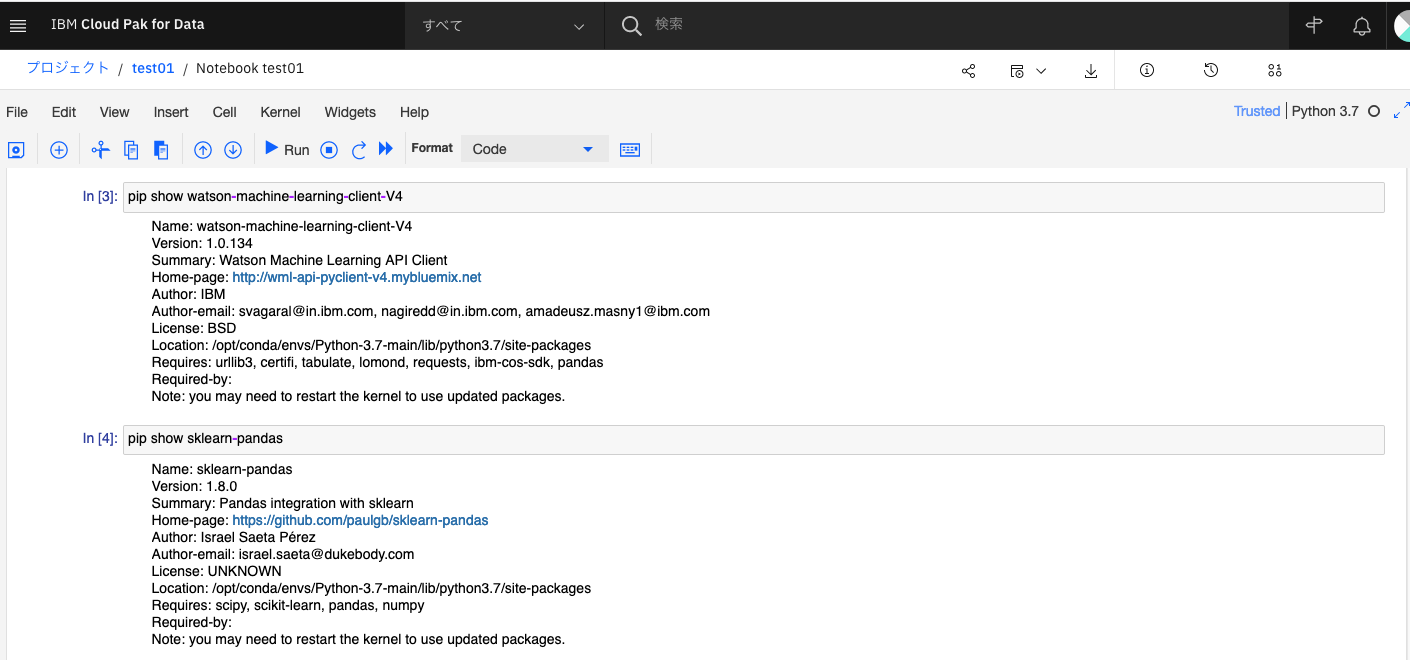1410x660 pixels.
Task: Open the notifications bell
Action: coord(1361,26)
